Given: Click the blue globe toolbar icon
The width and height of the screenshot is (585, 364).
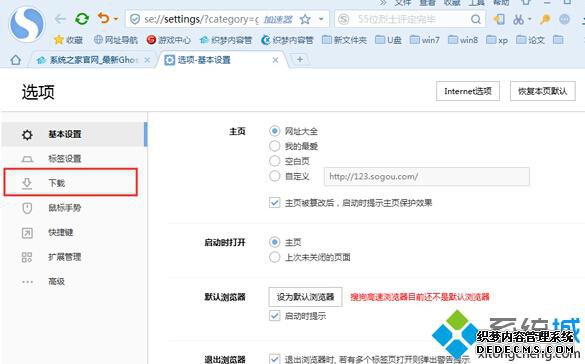Looking at the screenshot, I should [564, 19].
